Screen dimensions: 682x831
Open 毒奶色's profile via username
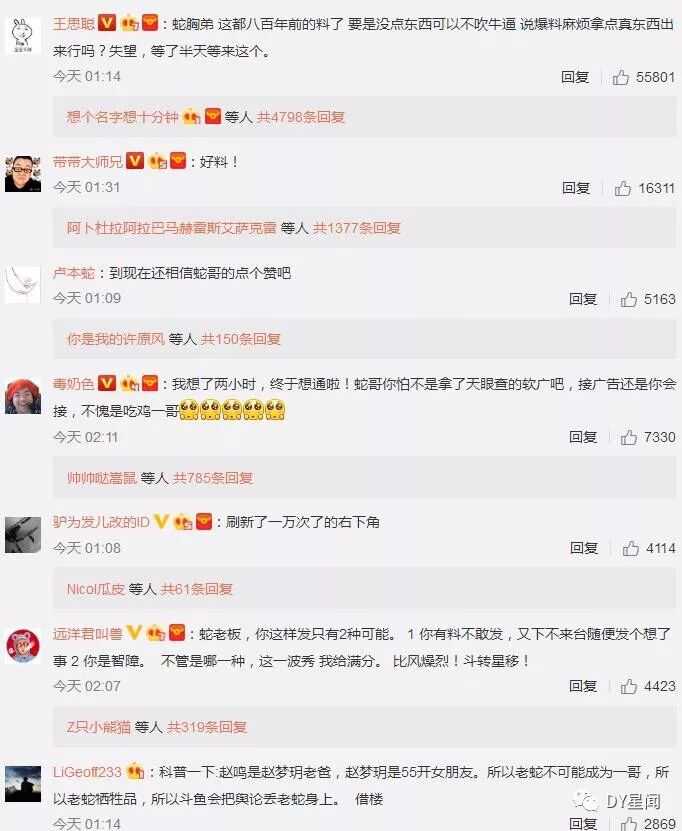coord(74,384)
